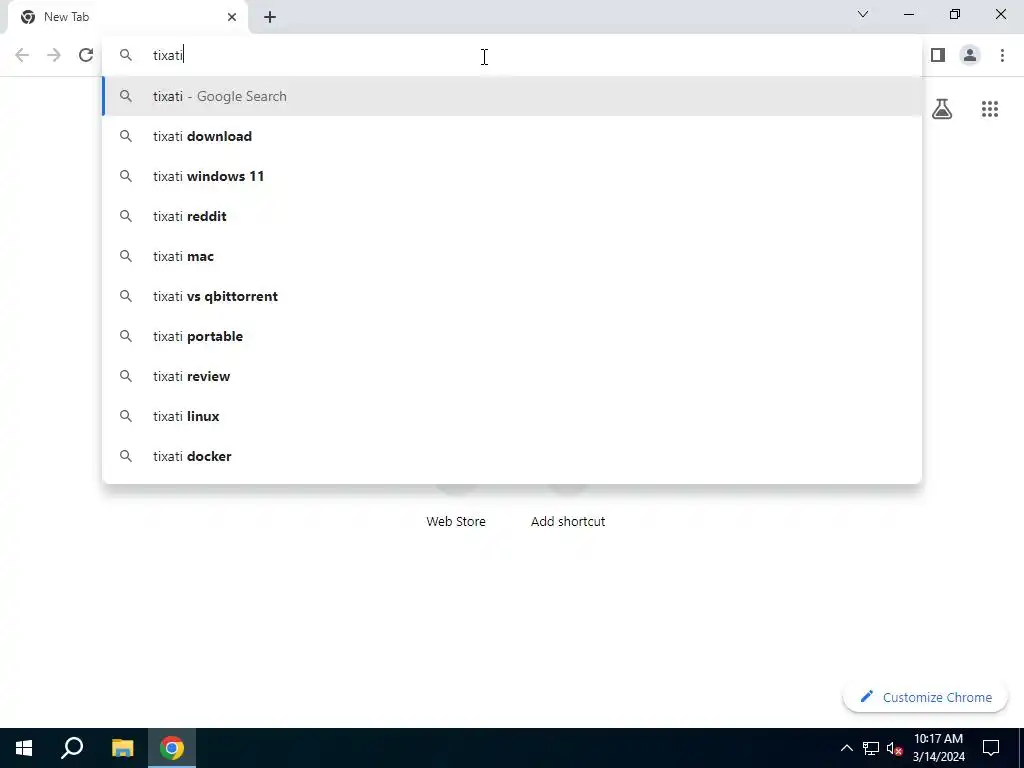This screenshot has height=768, width=1024.
Task: Open the Windows Start menu
Action: pyautogui.click(x=24, y=748)
